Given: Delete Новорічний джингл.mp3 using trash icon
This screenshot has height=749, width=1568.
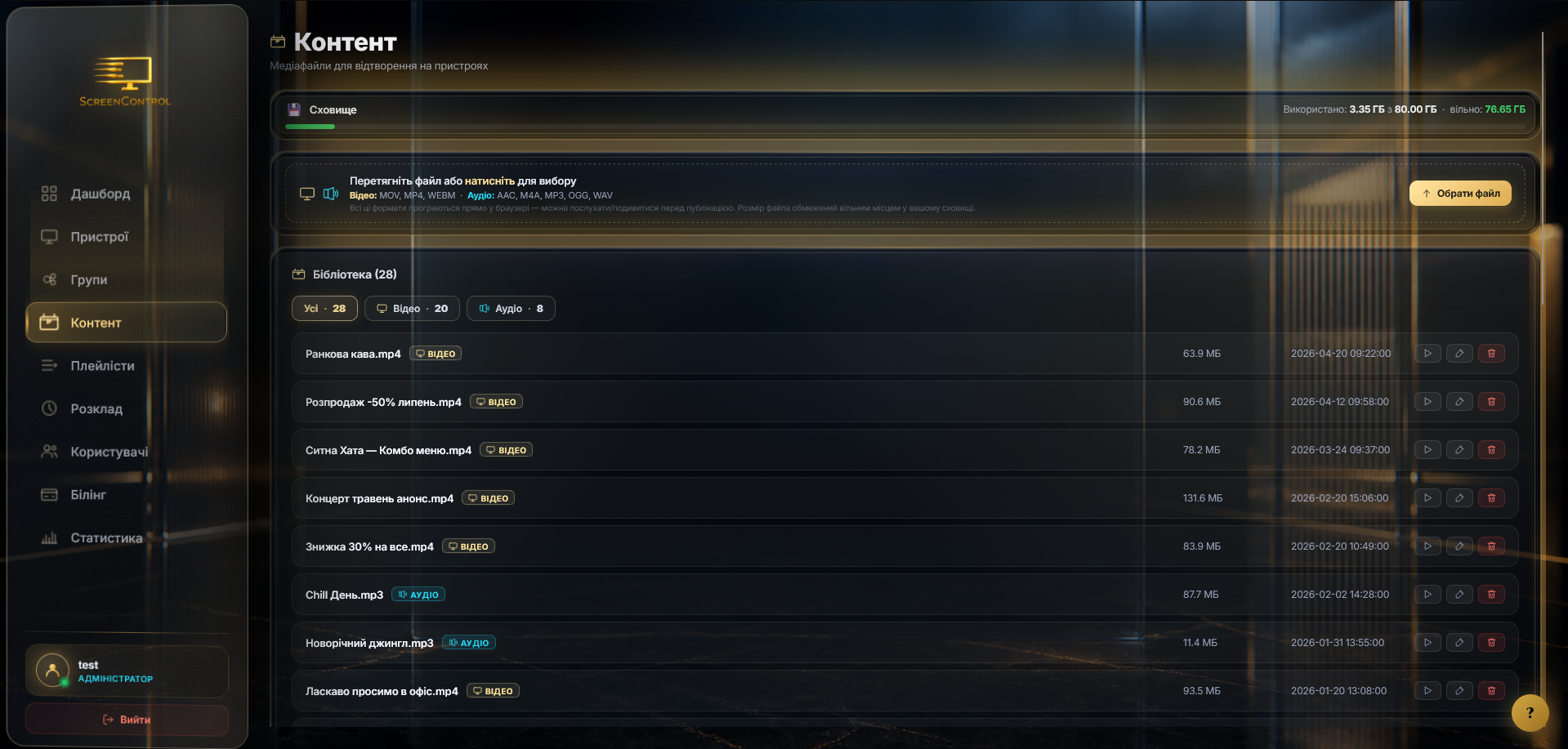Looking at the screenshot, I should [1491, 643].
